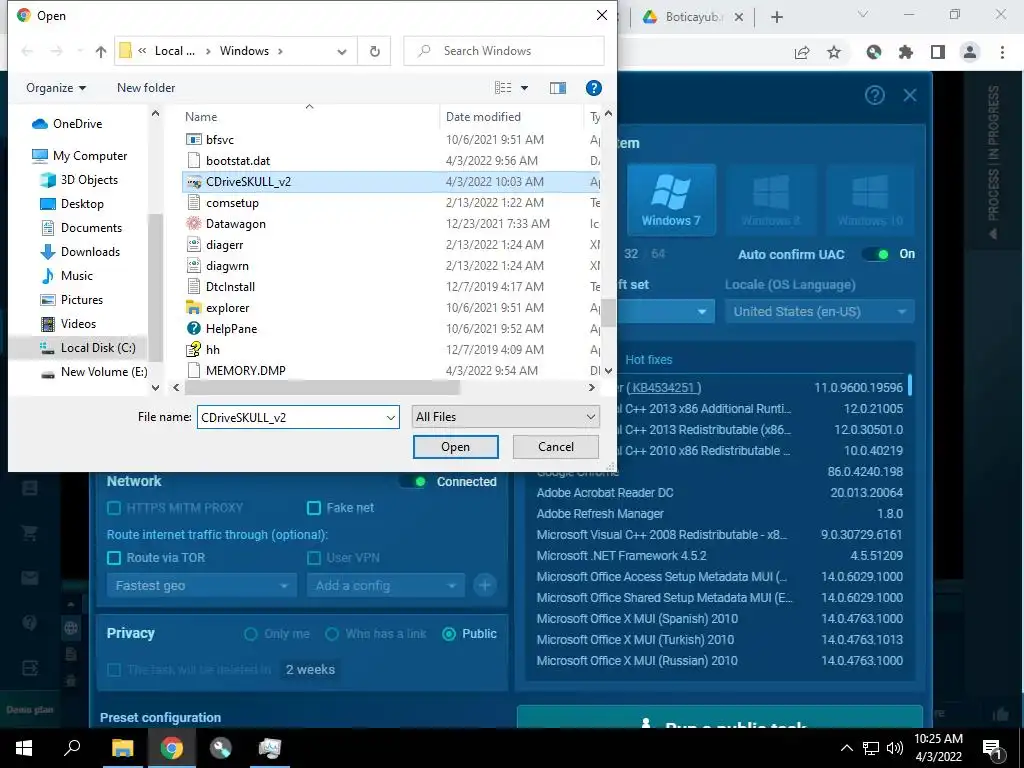Screen dimensions: 1024x768
Task: Check the HTTPS MITM PROXY box
Action: 114,507
